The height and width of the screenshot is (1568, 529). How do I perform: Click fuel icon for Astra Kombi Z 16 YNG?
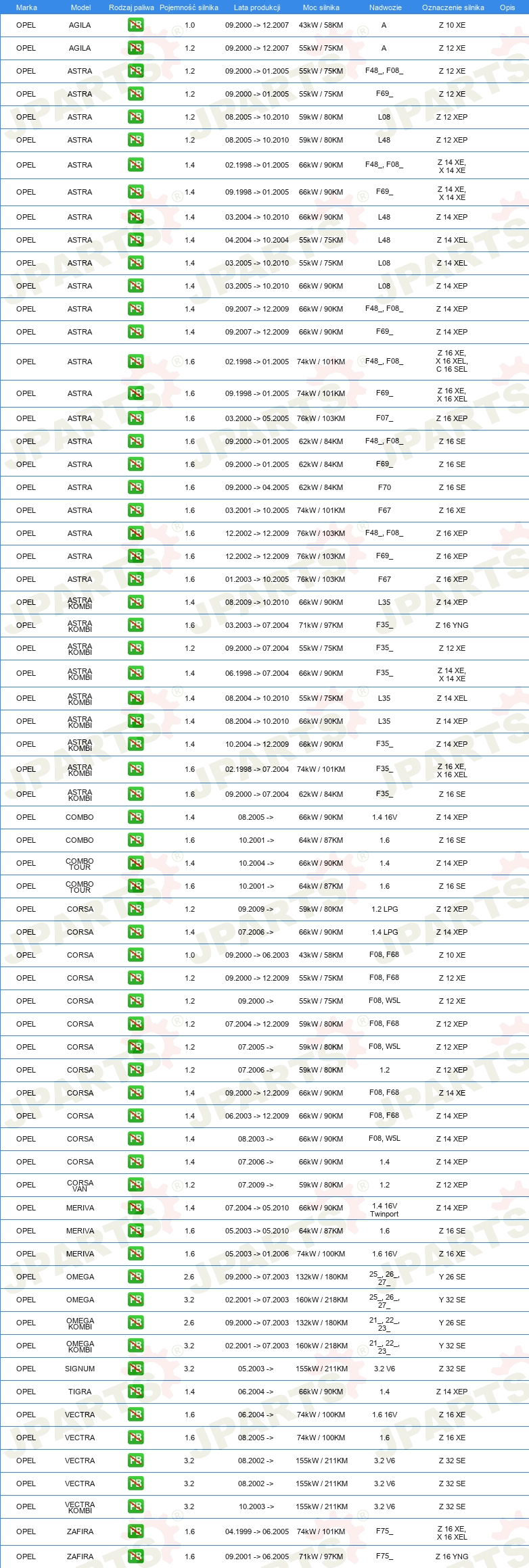(x=135, y=625)
